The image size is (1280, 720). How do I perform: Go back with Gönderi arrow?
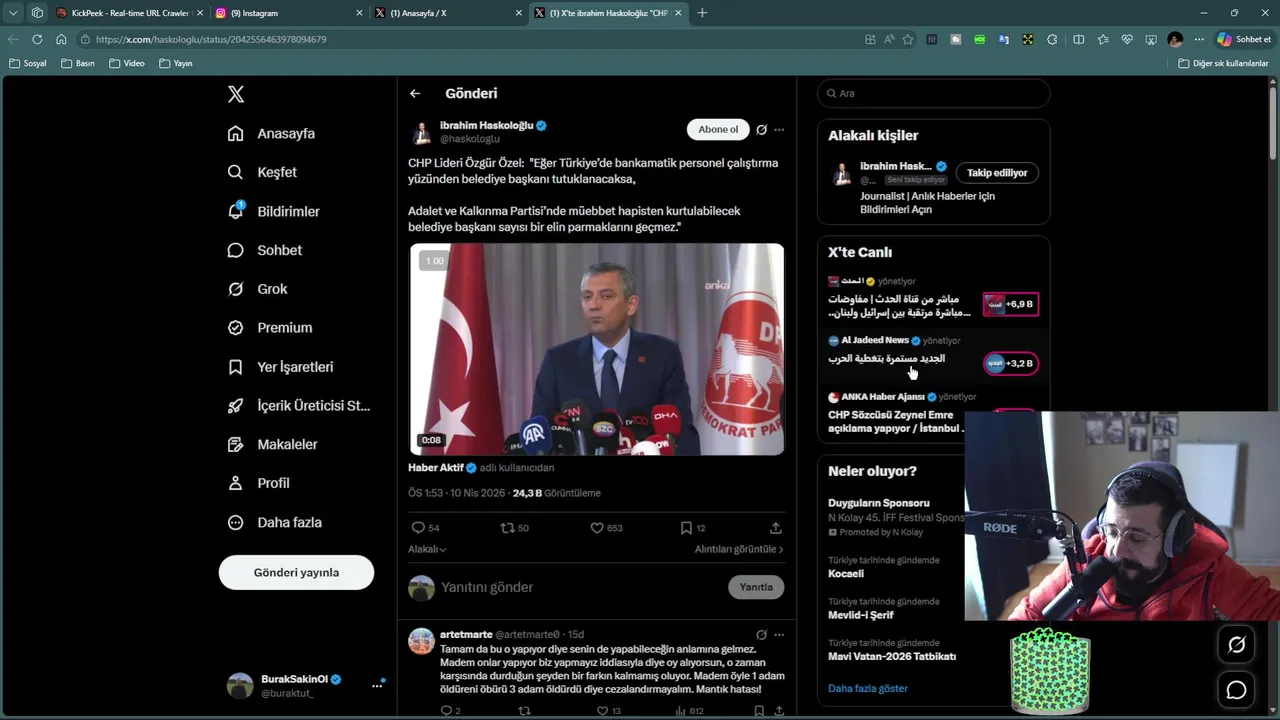[x=415, y=93]
